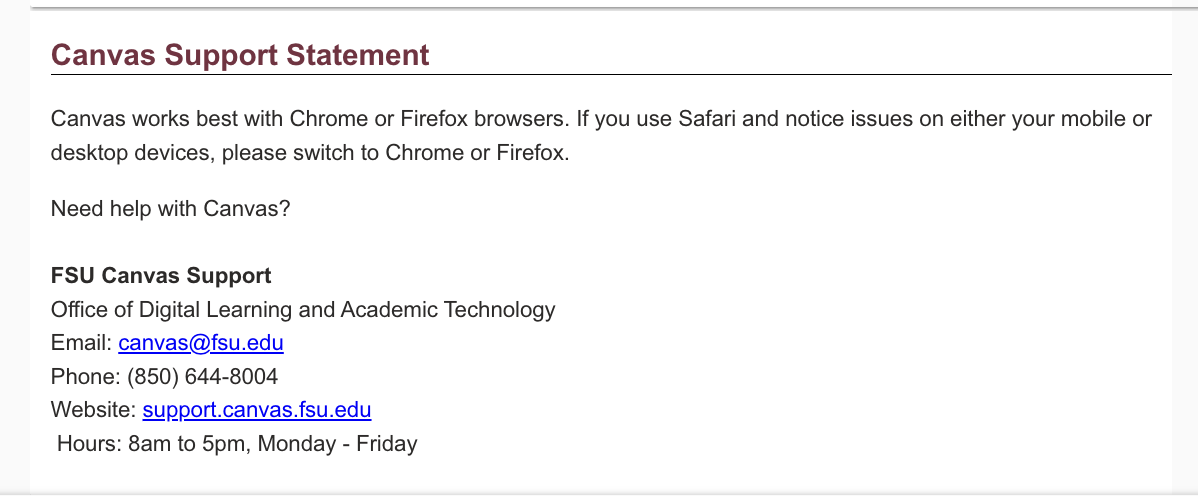1198x496 pixels.
Task: Click the 8am to 5pm hours text
Action: (x=187, y=442)
